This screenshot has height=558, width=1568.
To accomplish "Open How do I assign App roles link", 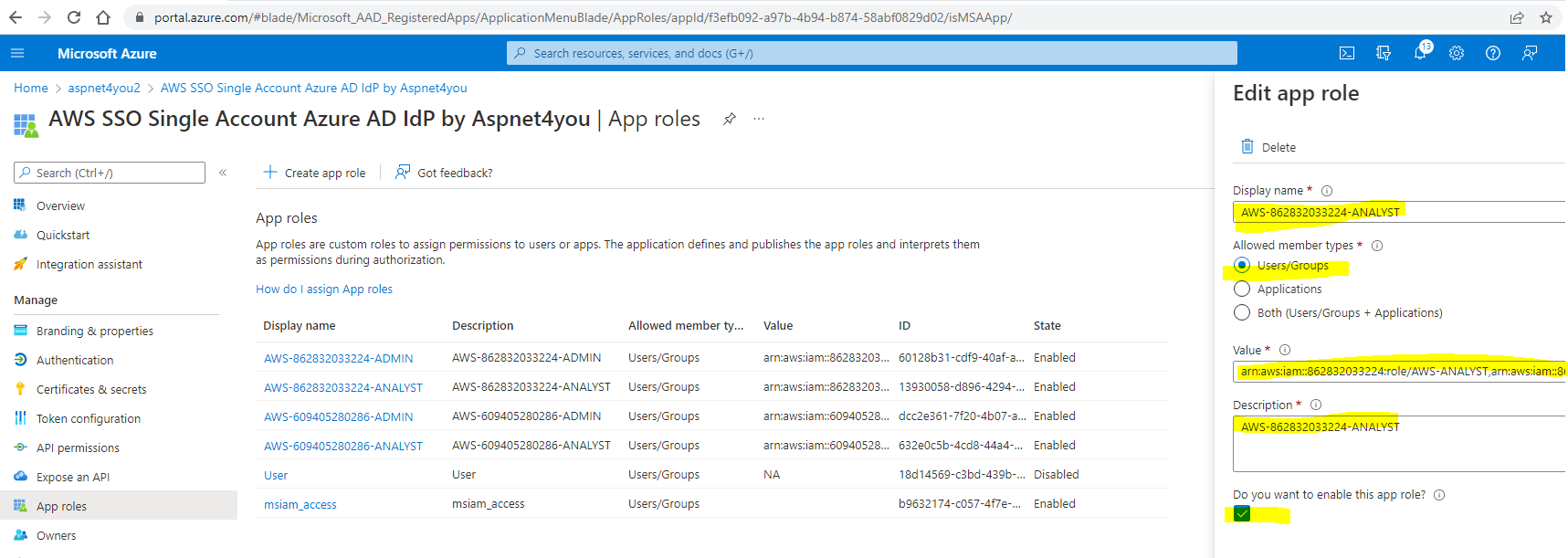I will click(x=324, y=290).
